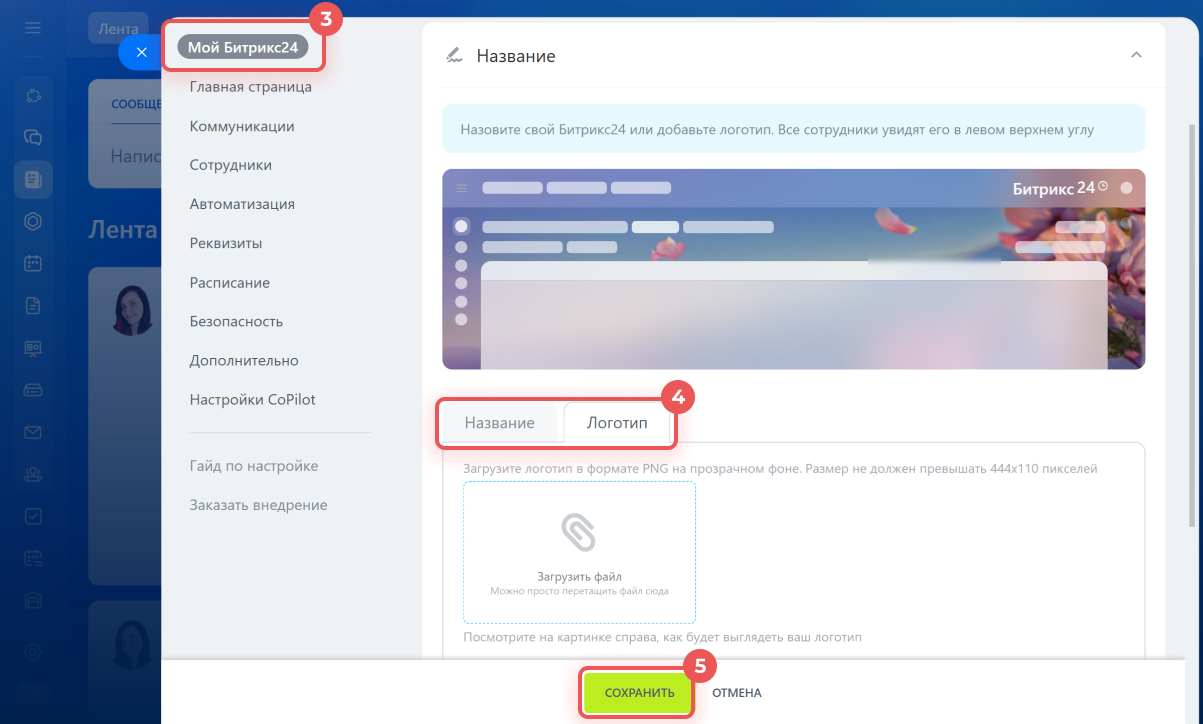
Task: Open the Calendar sidebar icon
Action: (x=33, y=263)
